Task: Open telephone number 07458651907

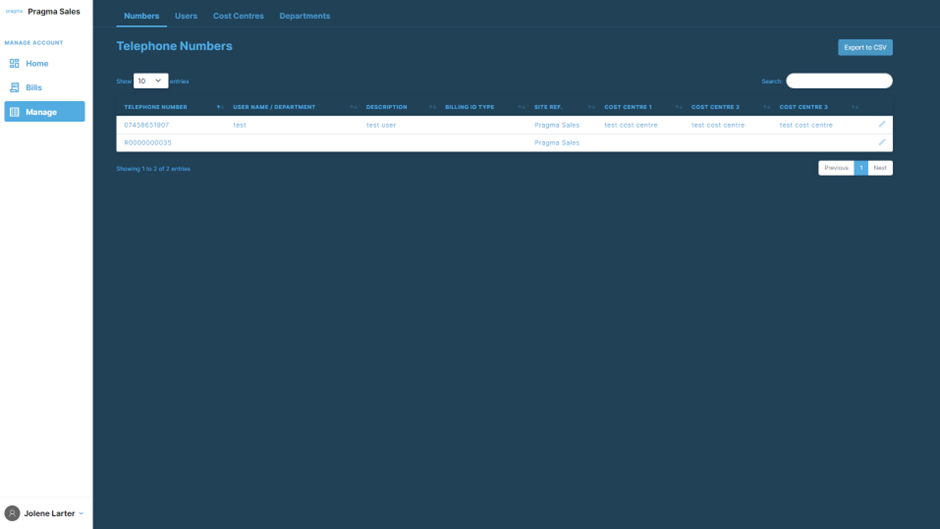Action: tap(146, 125)
